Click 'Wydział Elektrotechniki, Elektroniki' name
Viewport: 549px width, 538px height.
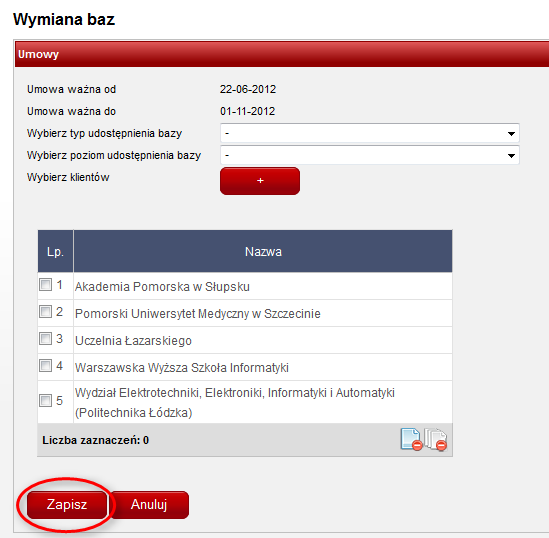click(235, 403)
